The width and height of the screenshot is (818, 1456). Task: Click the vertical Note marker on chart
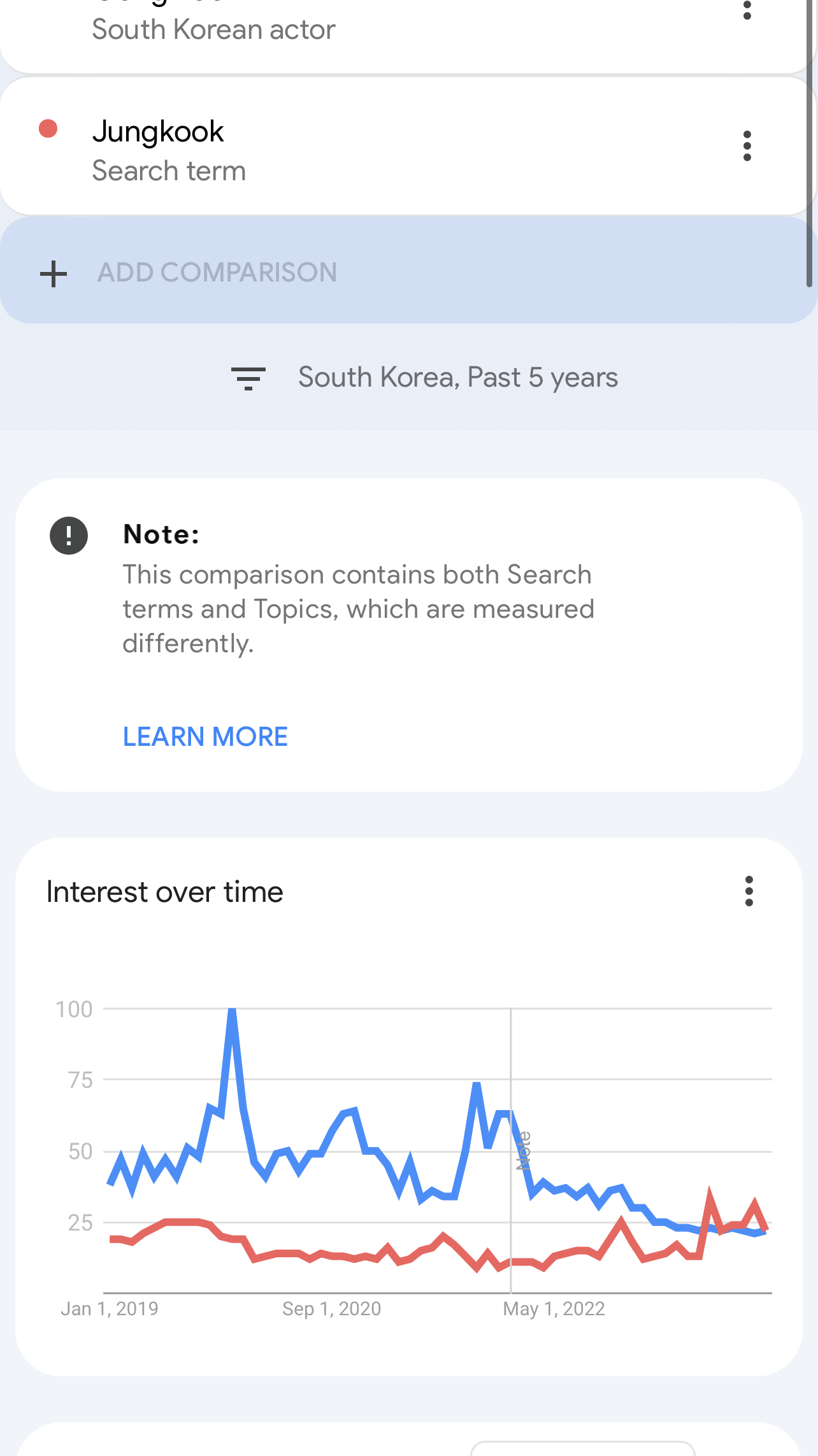pyautogui.click(x=523, y=1150)
